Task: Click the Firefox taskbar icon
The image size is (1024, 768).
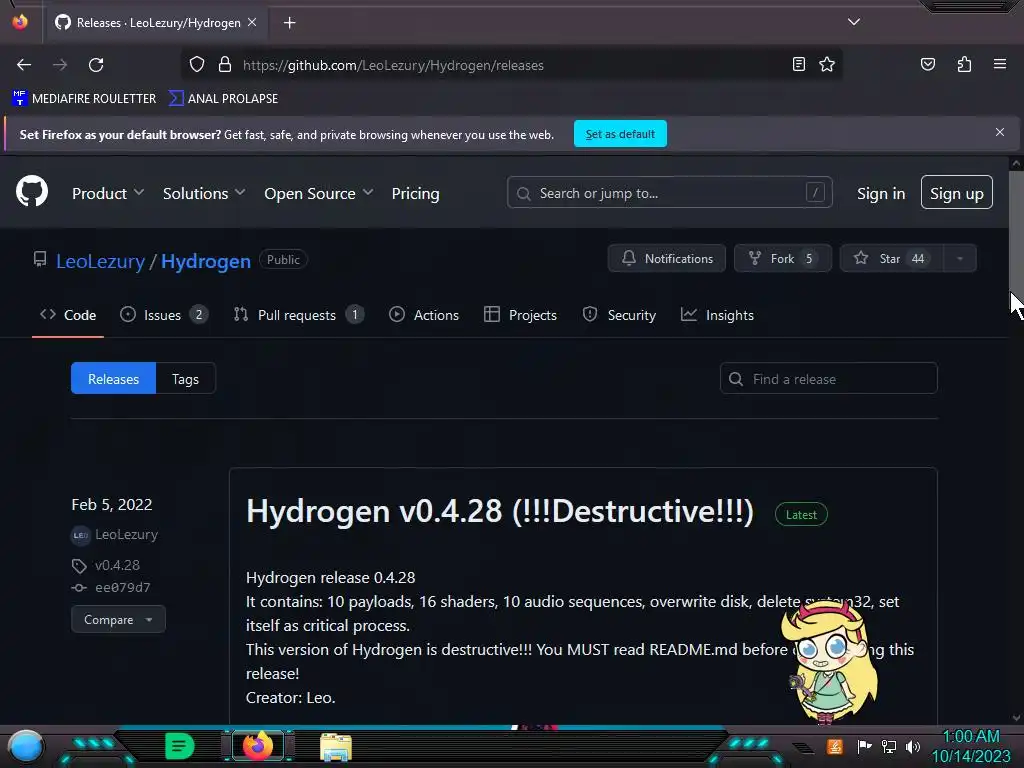Action: (257, 746)
